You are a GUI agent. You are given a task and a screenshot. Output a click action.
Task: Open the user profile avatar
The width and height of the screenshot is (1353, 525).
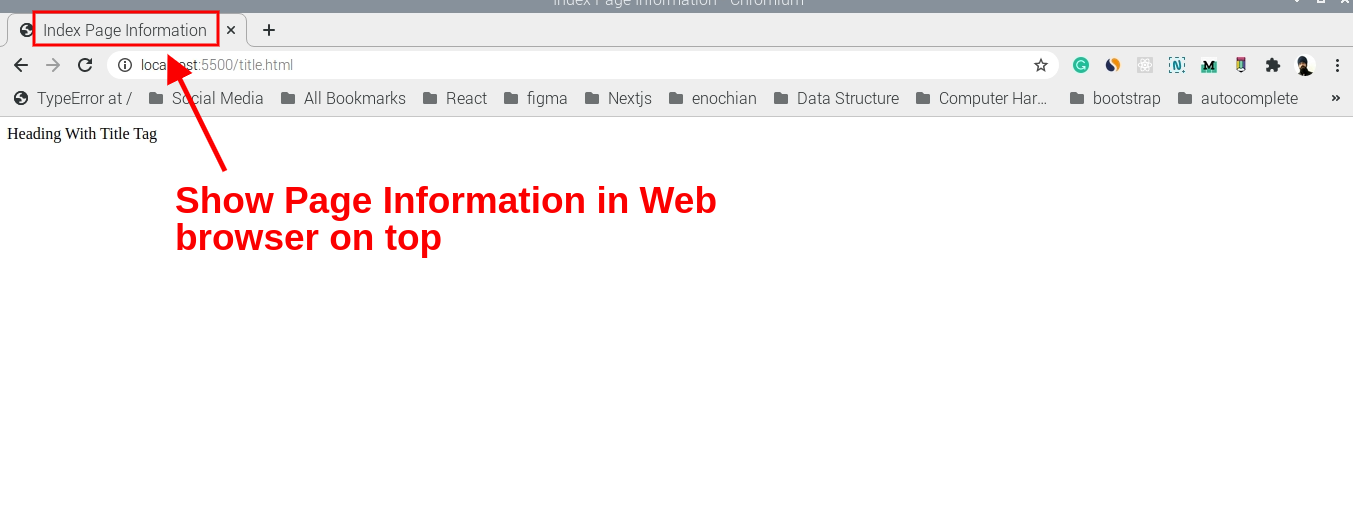(x=1304, y=65)
